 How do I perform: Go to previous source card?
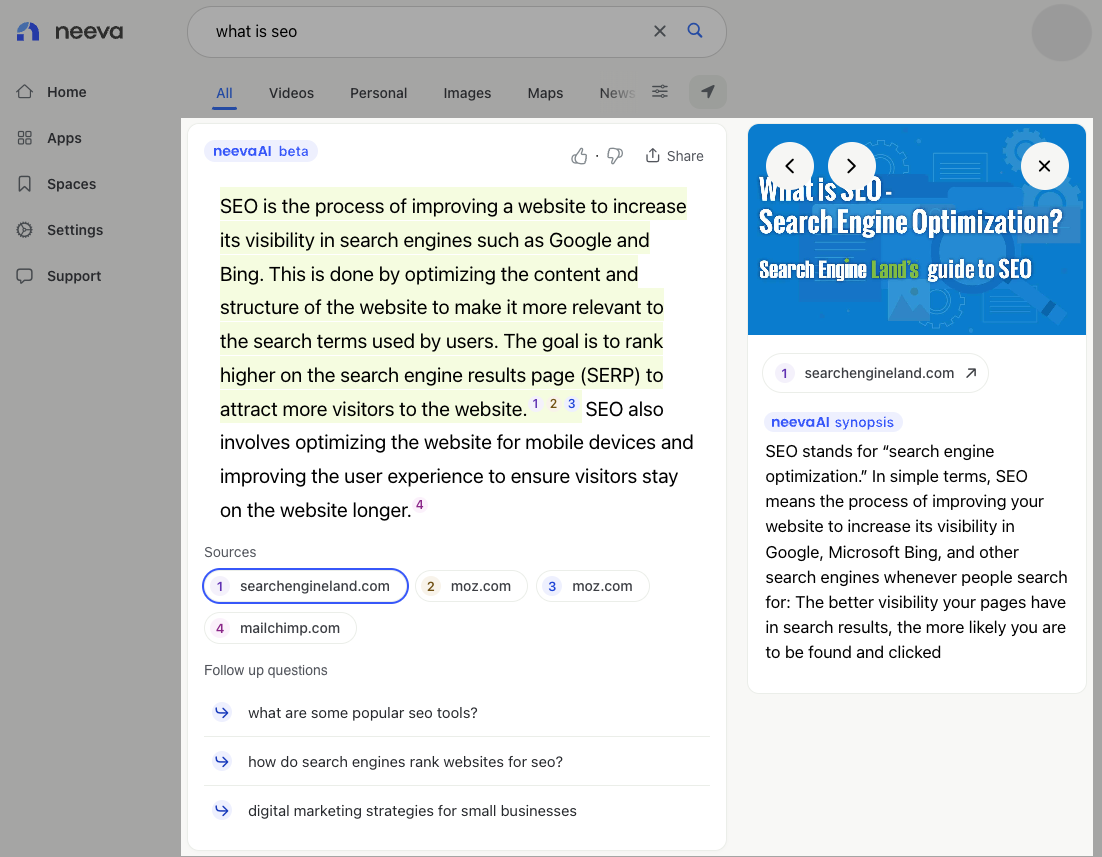(x=790, y=166)
